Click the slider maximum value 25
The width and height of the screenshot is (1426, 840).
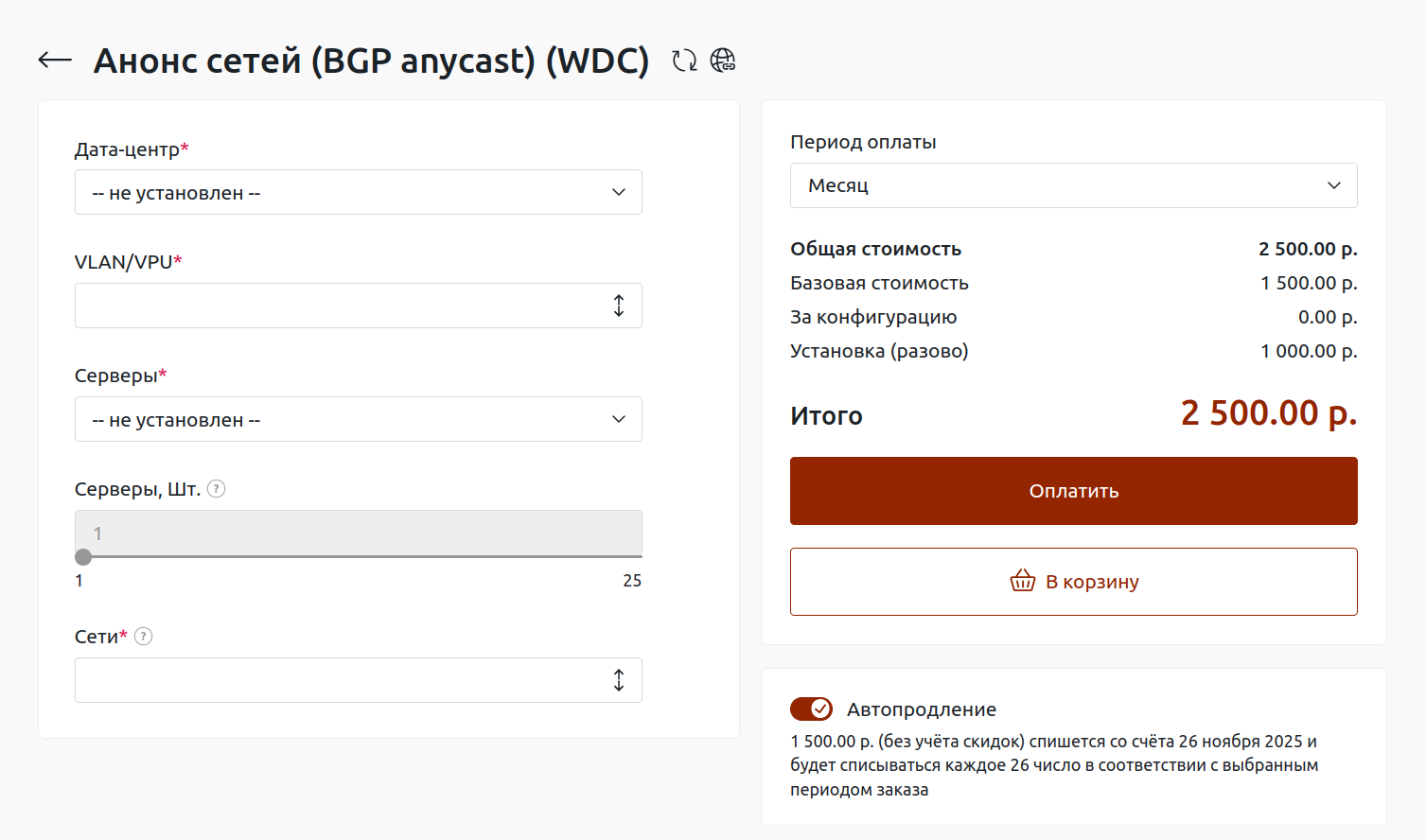[632, 581]
